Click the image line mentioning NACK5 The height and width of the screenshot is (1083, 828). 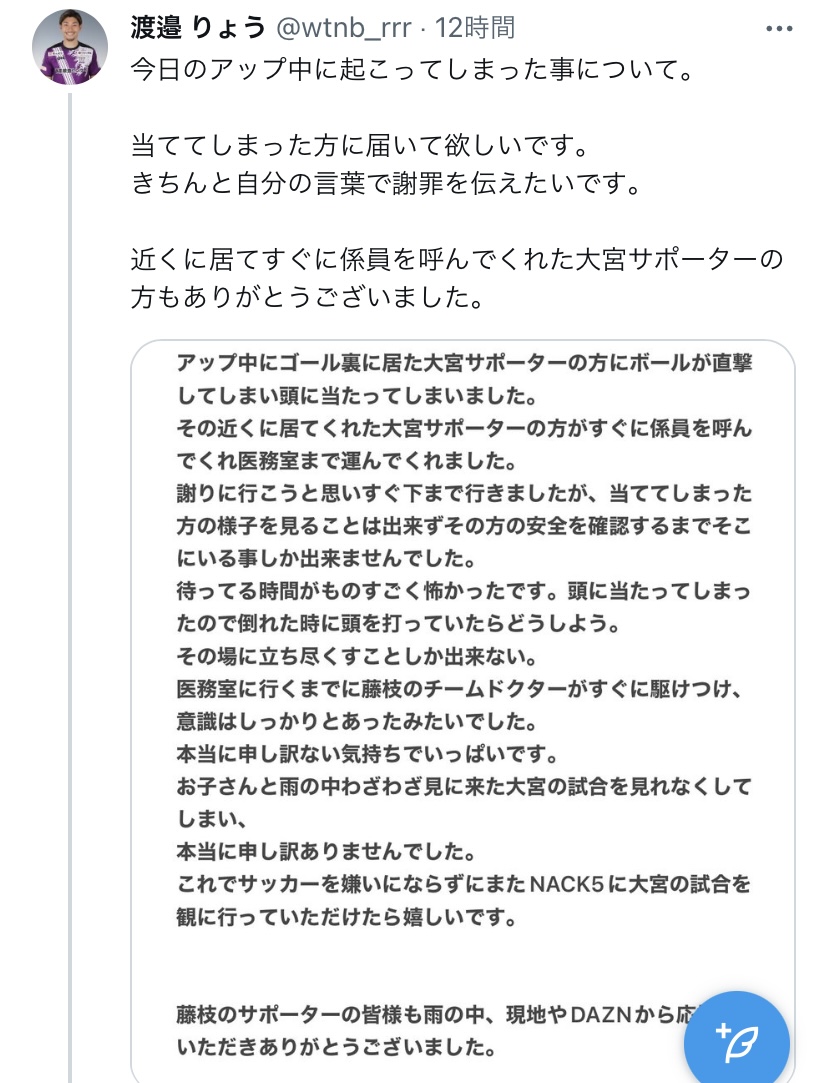click(x=463, y=885)
